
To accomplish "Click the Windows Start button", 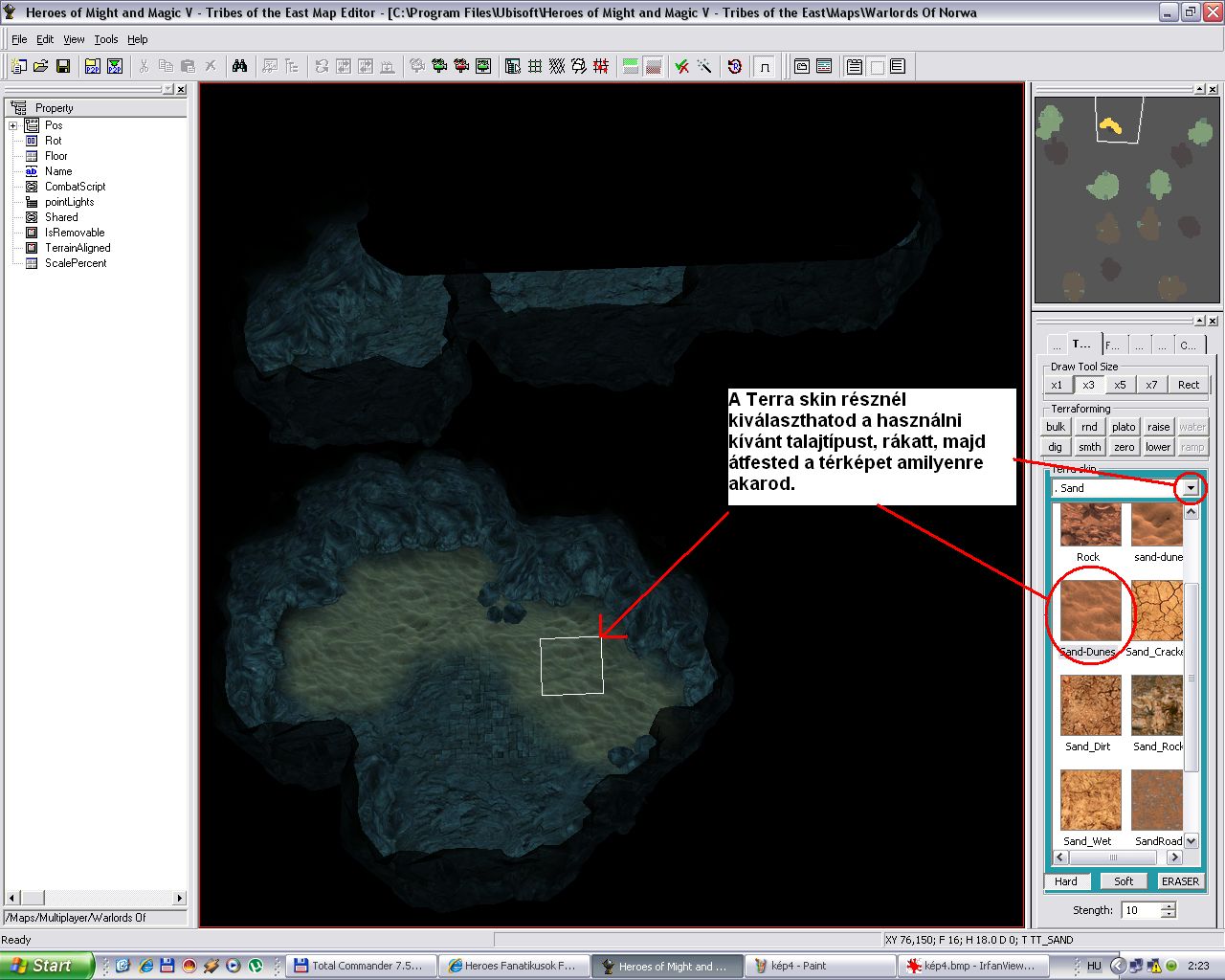I will tap(47, 966).
